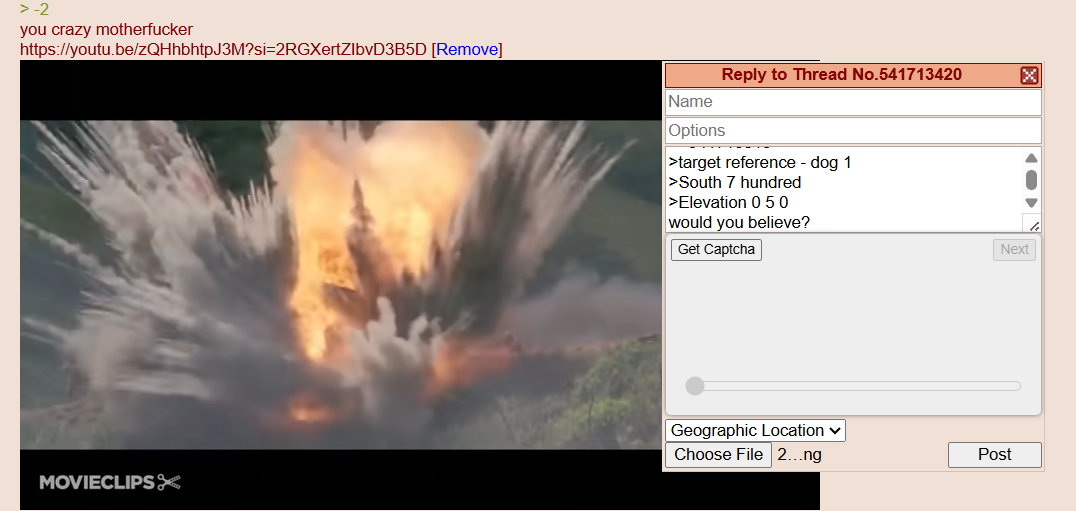The image size is (1076, 511).
Task: Close the Reply to Thread window
Action: tap(1029, 75)
